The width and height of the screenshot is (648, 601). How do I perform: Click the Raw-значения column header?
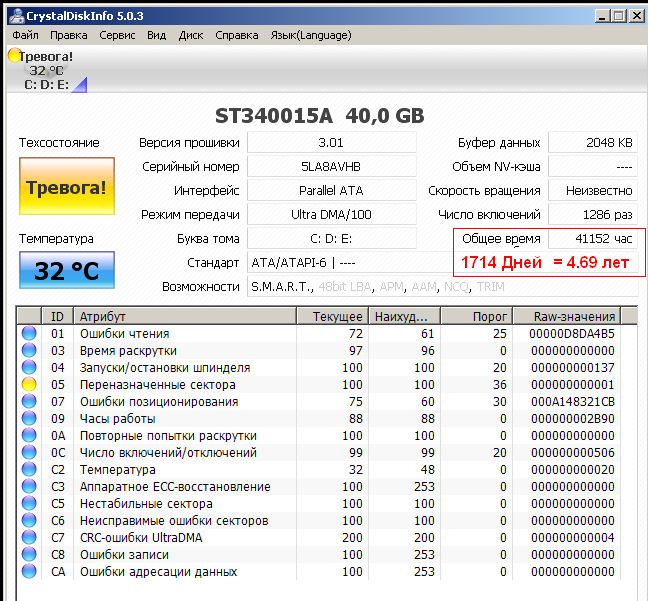[x=567, y=316]
